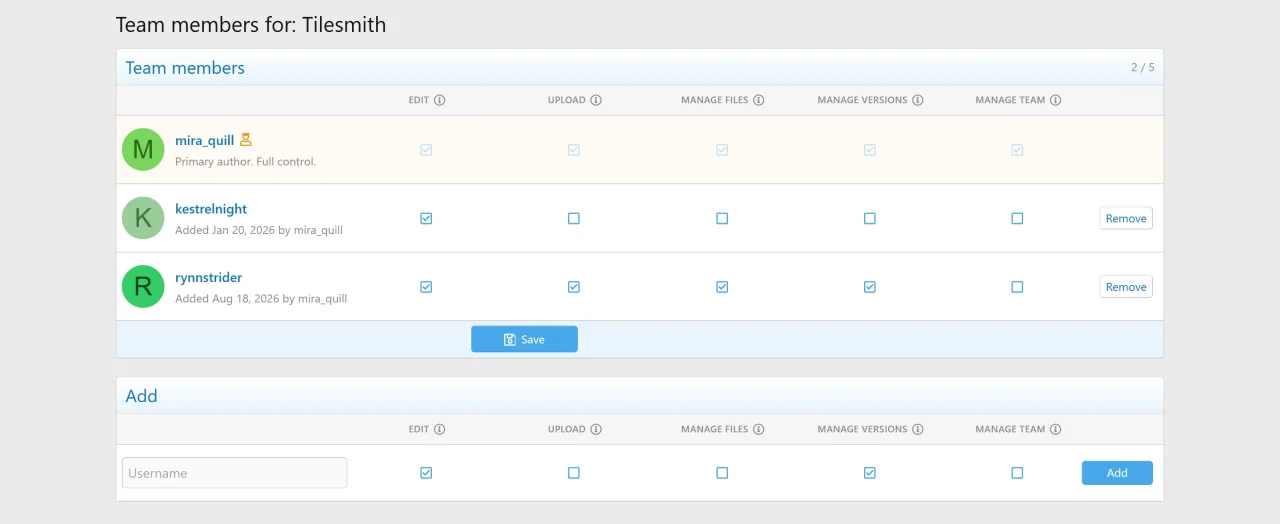
Task: Enable Upload permission for kestrelnight
Action: (574, 218)
